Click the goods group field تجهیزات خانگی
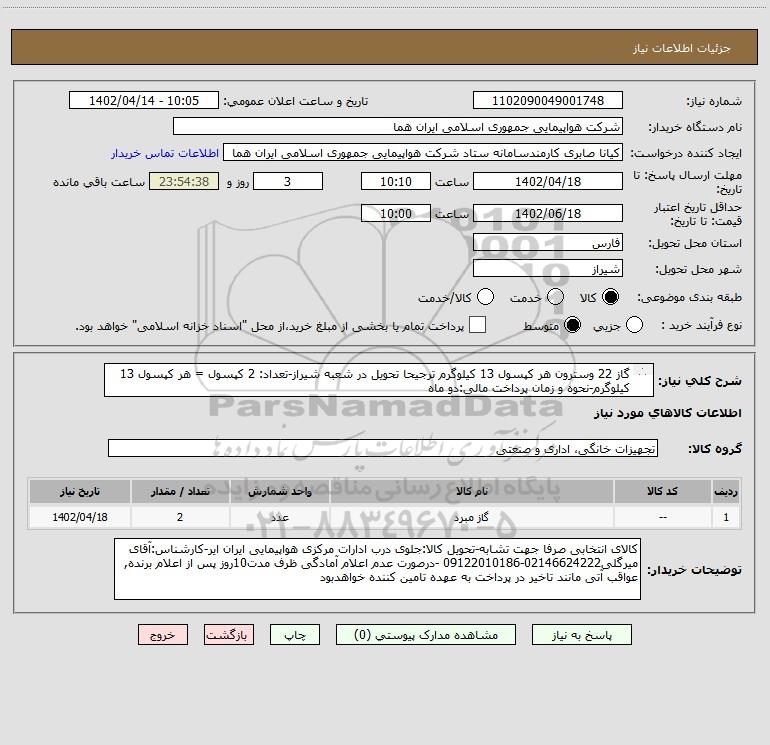 pyautogui.click(x=383, y=448)
